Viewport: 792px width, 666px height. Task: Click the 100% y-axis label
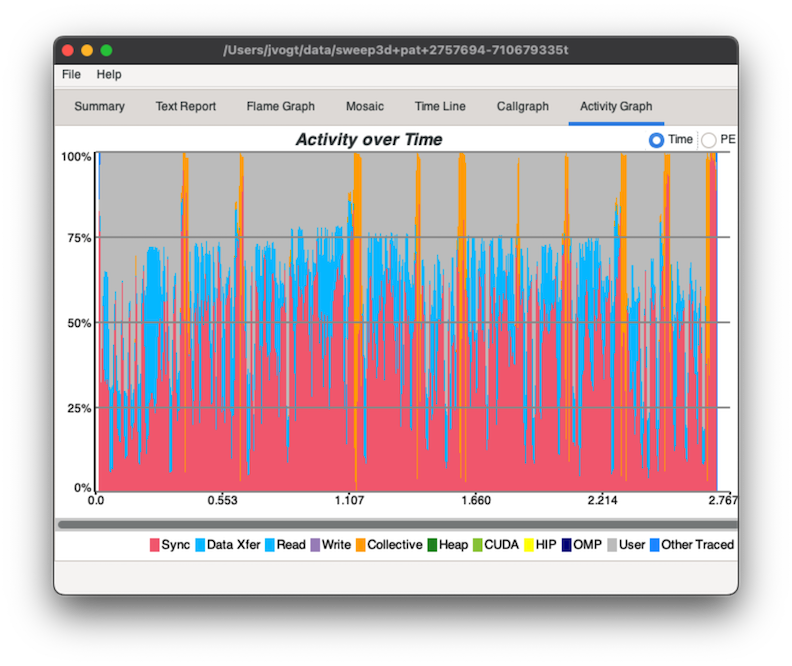(x=76, y=157)
